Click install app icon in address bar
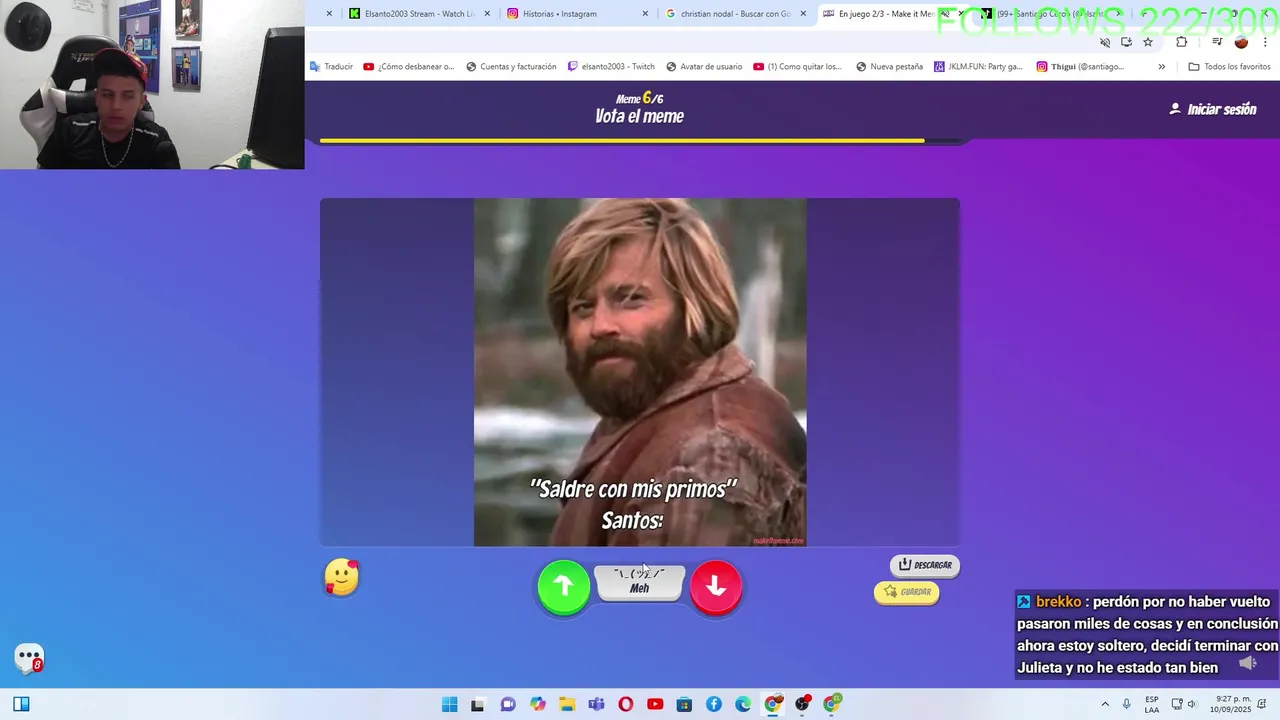Screen dimensions: 1280x720 pyautogui.click(x=1126, y=42)
